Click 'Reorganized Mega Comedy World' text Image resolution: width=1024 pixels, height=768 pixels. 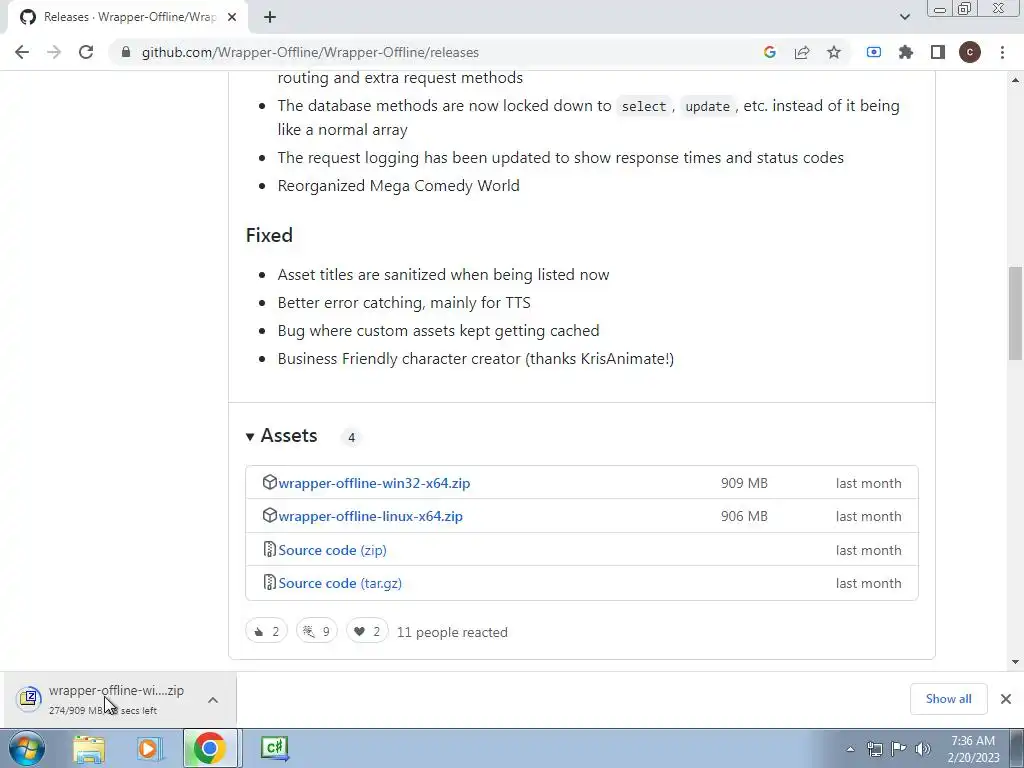click(398, 185)
